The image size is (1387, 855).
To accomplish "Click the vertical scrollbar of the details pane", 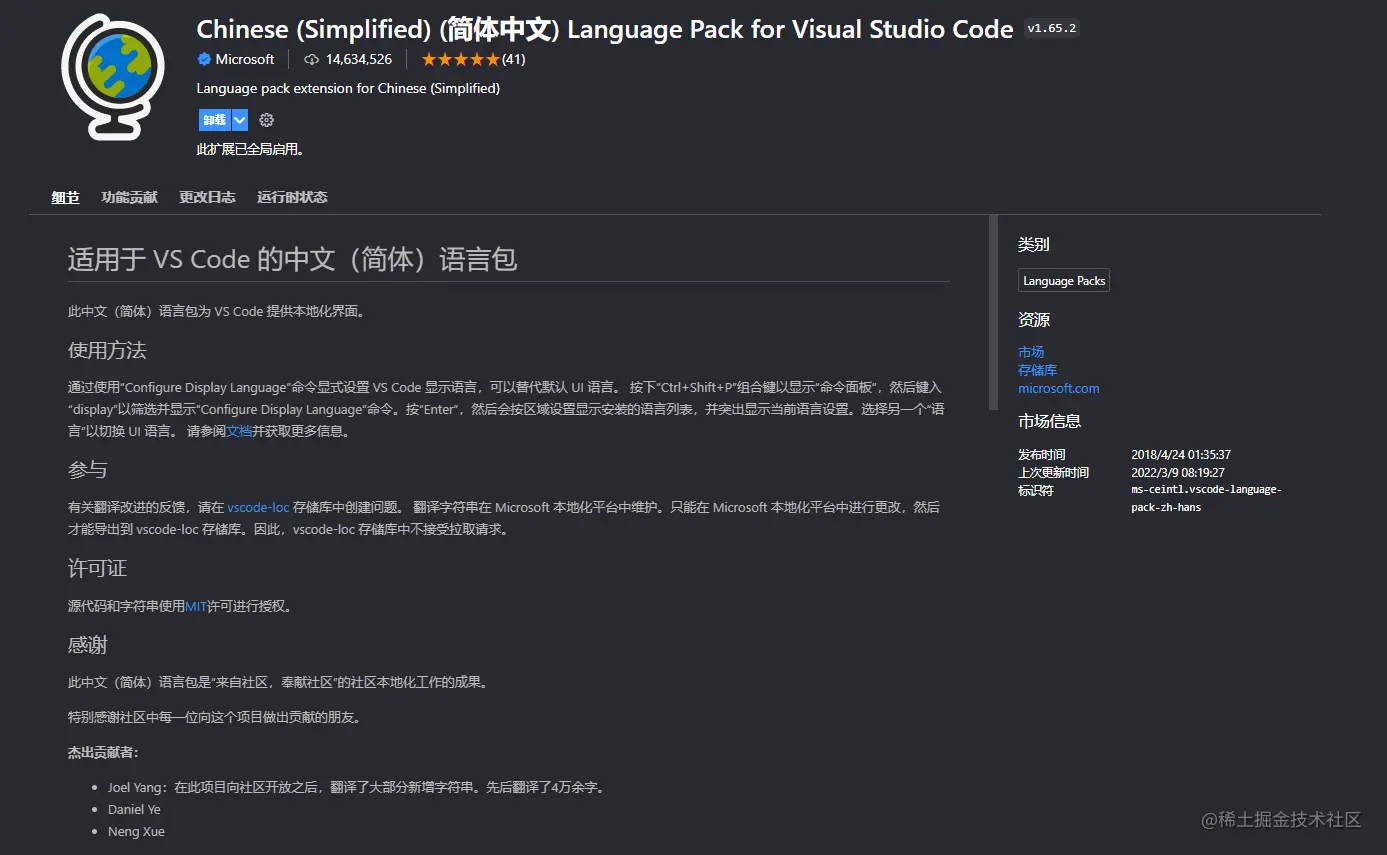I will pos(993,312).
